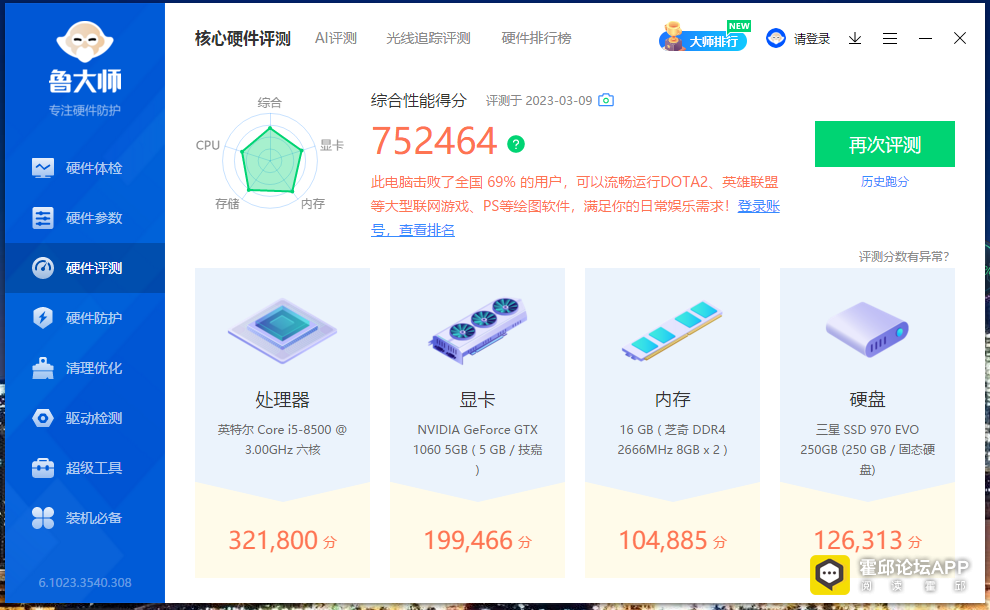This screenshot has height=610, width=990.
Task: Open 硬件参数 in the sidebar
Action: (x=85, y=218)
